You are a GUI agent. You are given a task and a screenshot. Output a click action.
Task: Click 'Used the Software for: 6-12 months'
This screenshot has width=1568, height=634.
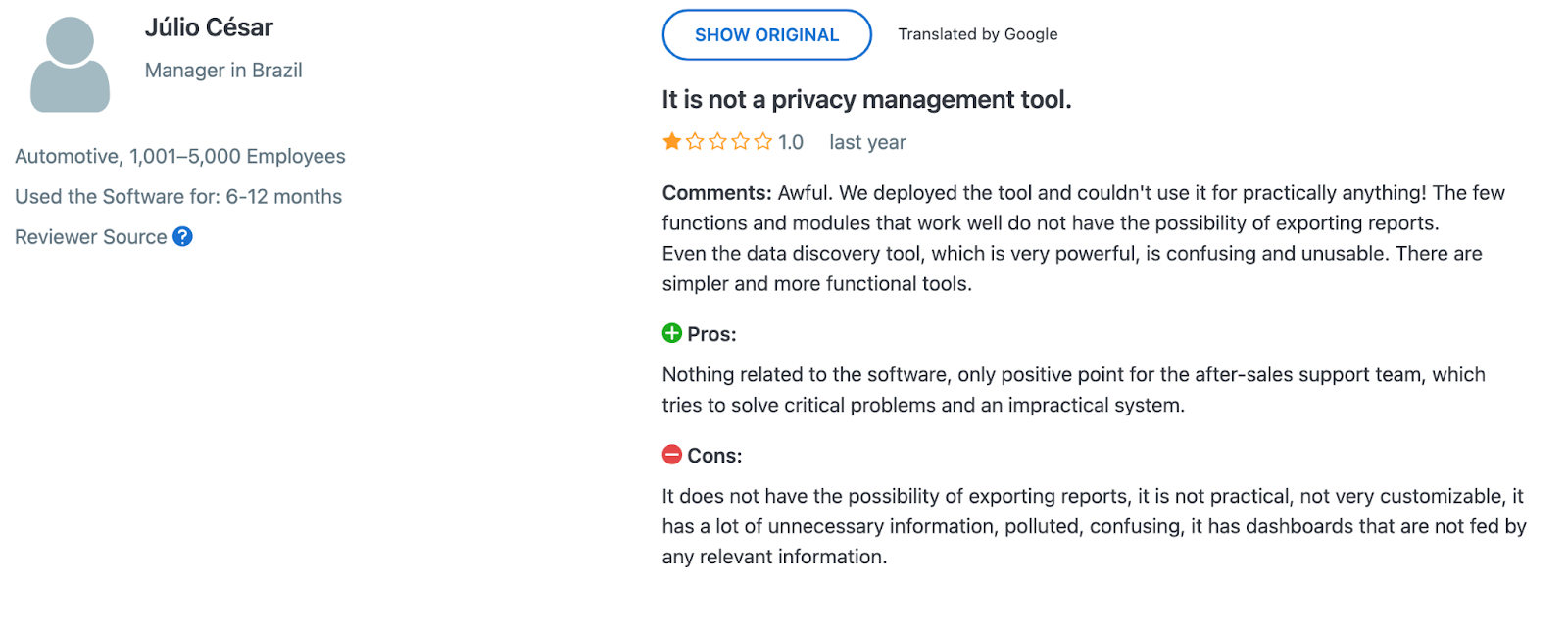click(178, 196)
